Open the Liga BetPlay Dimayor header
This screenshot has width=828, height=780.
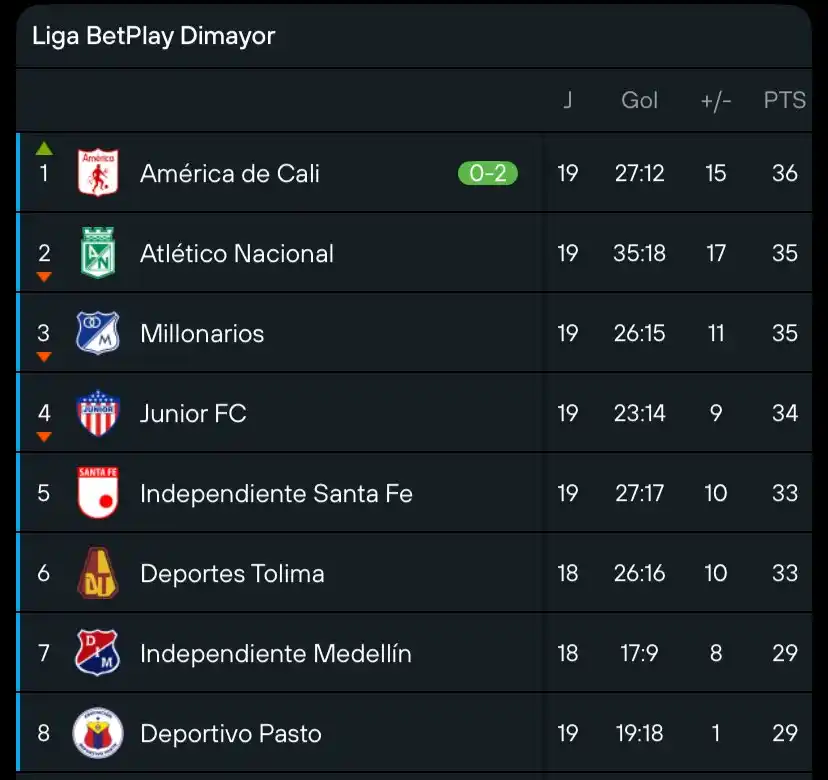[153, 36]
